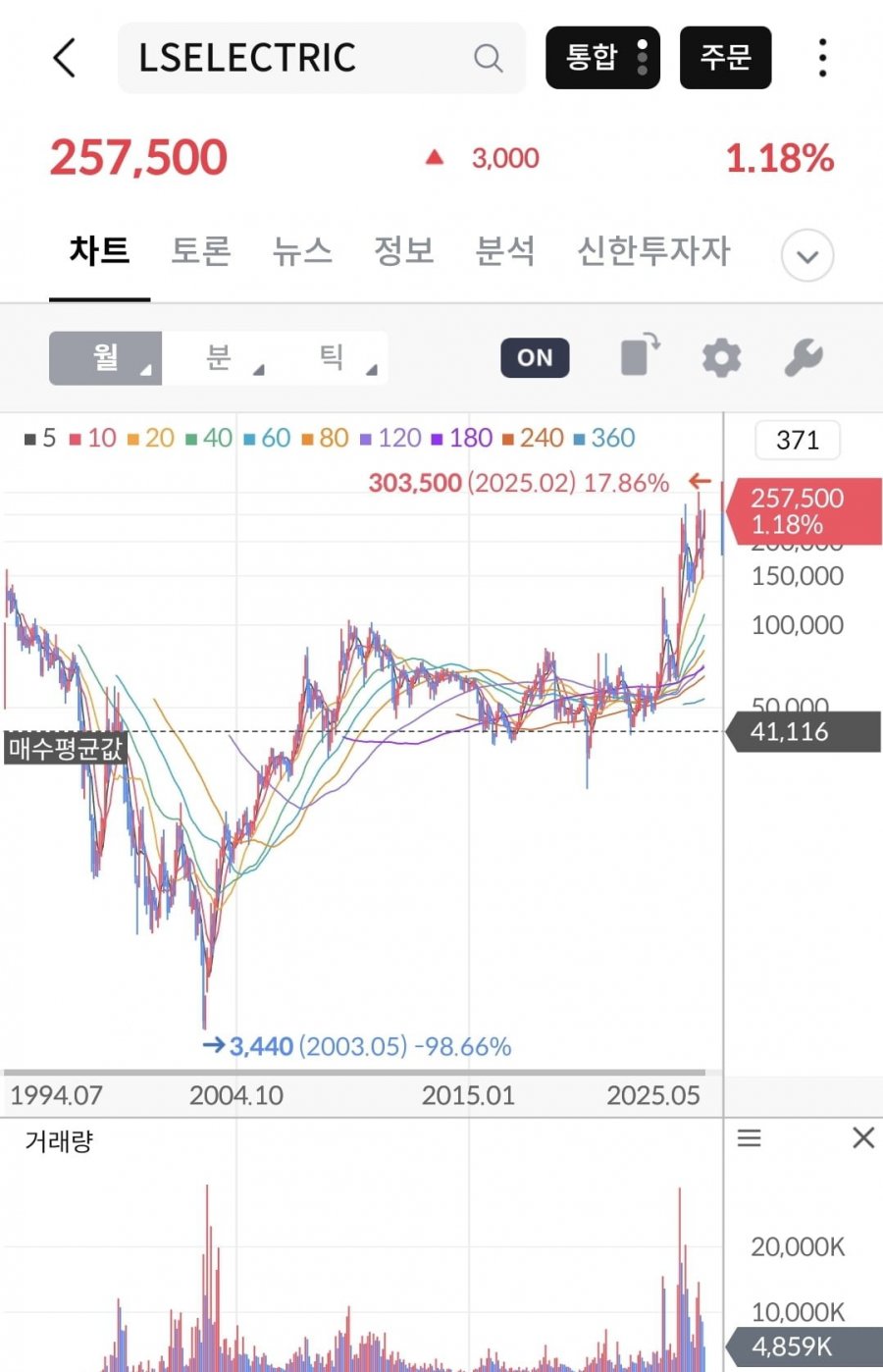Image resolution: width=883 pixels, height=1372 pixels.
Task: Toggle the 120-period moving average legend
Action: [390, 438]
